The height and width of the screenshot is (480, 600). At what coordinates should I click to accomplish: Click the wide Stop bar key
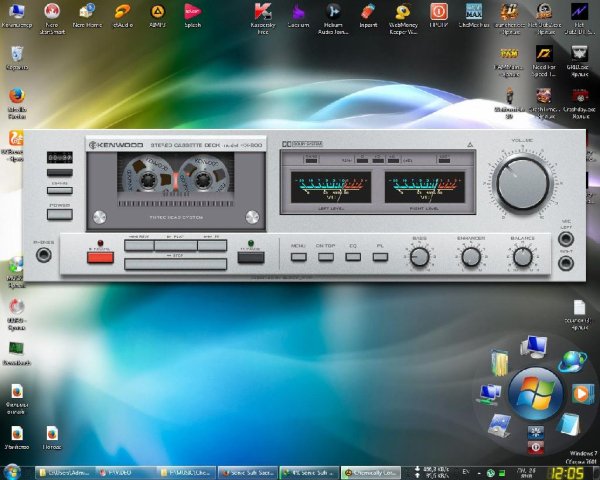tap(176, 264)
